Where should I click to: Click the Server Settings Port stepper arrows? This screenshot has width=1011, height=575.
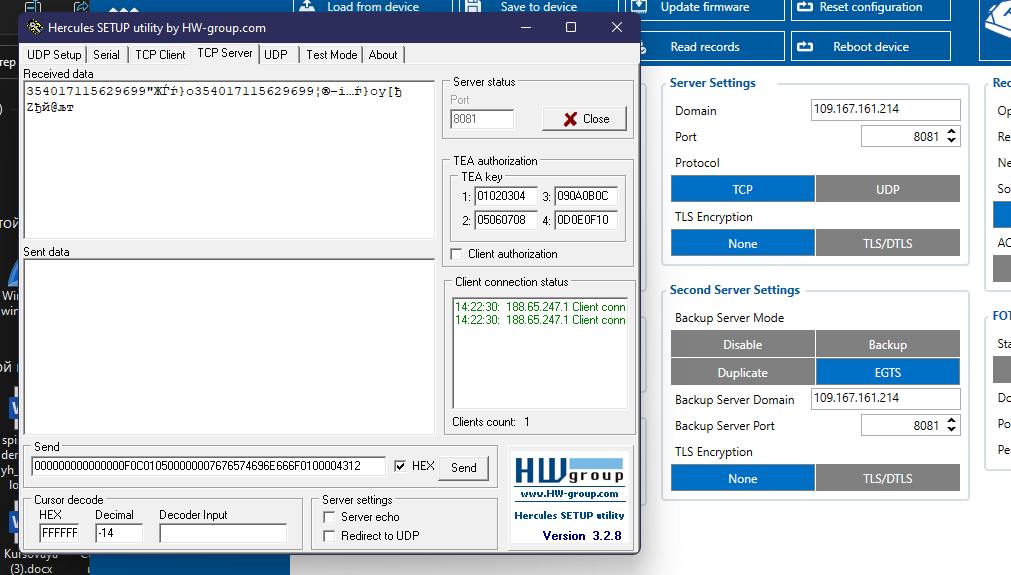tap(951, 137)
